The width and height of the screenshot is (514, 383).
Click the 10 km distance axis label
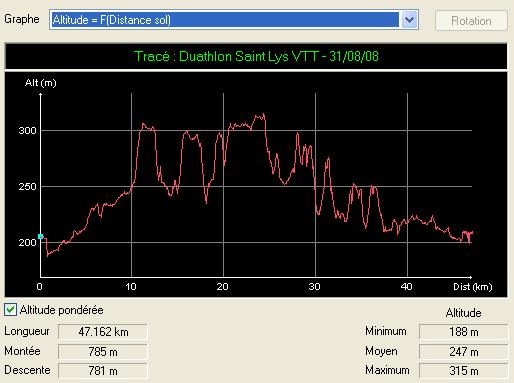(x=131, y=287)
